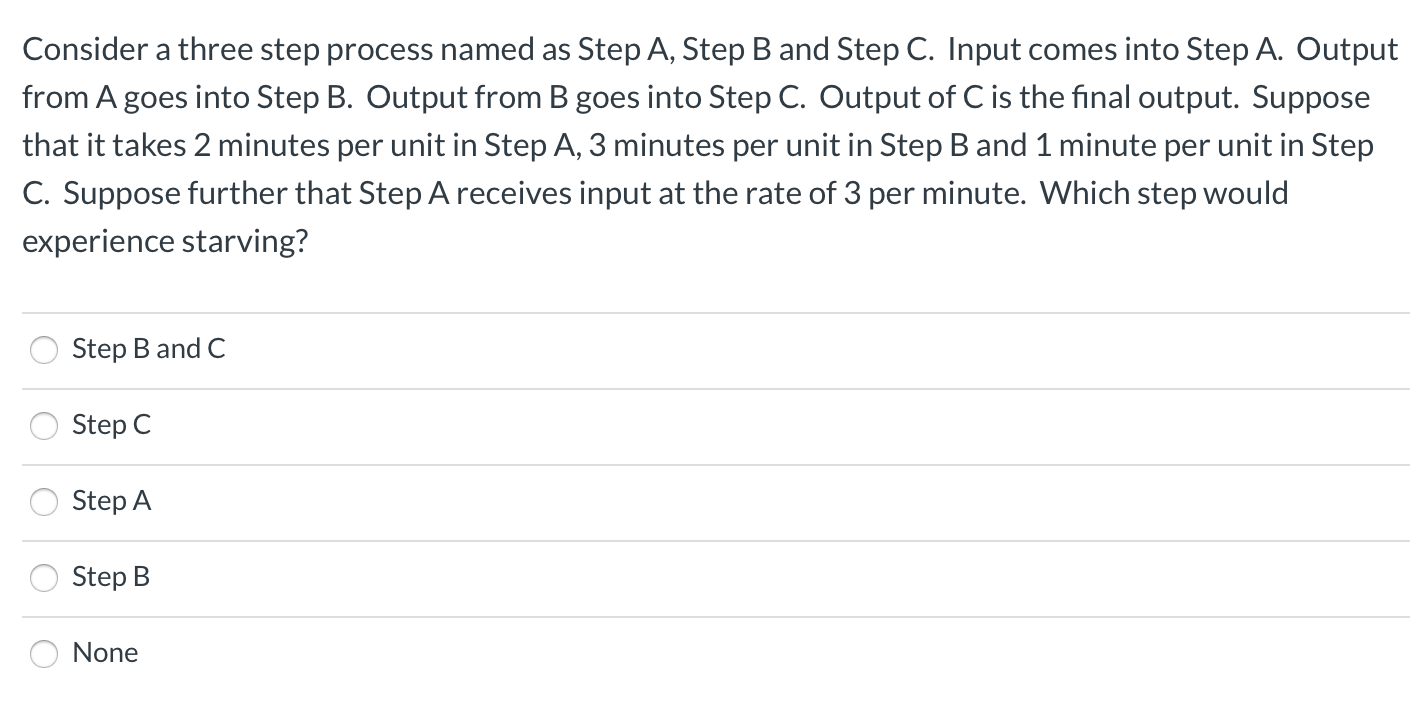This screenshot has width=1424, height=706.
Task: Click the question text paragraph
Action: 700,145
